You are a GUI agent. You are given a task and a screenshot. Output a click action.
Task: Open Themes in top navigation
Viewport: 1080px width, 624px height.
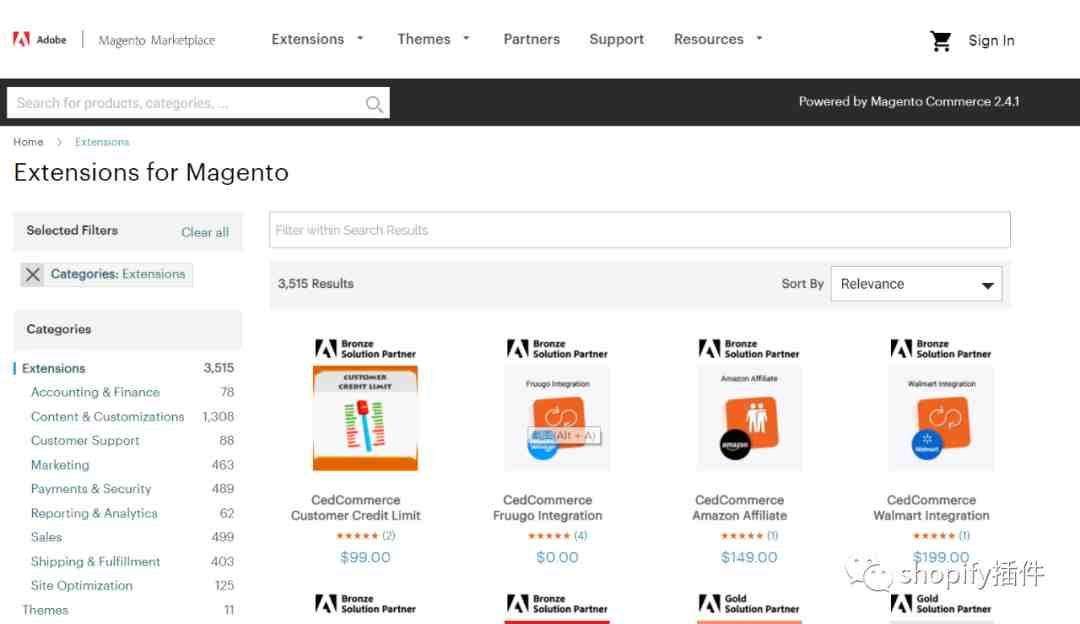(x=424, y=39)
